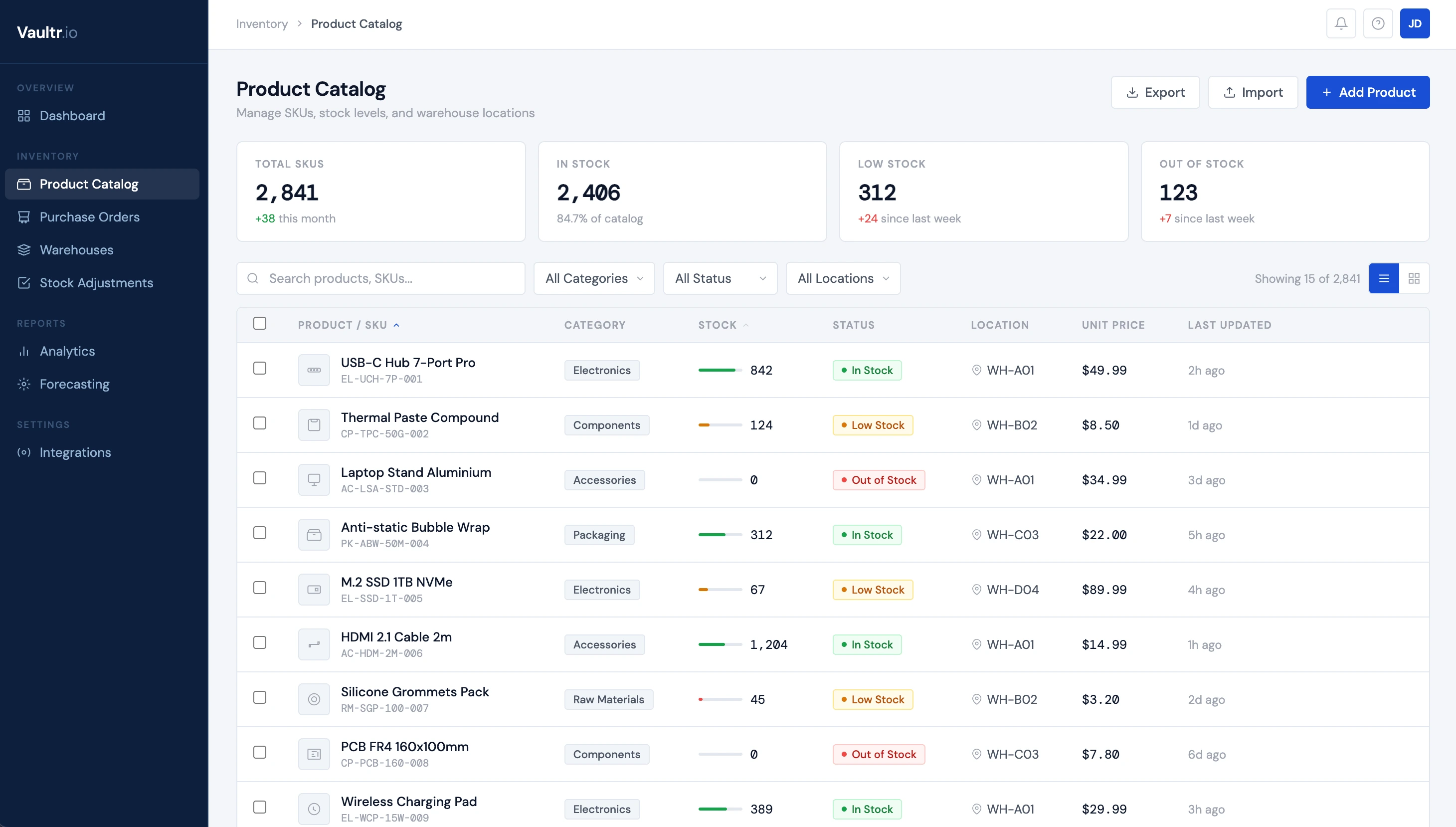Click the PCB FR4 160x100mm thumbnail icon
Image resolution: width=1456 pixels, height=827 pixels.
pos(314,754)
